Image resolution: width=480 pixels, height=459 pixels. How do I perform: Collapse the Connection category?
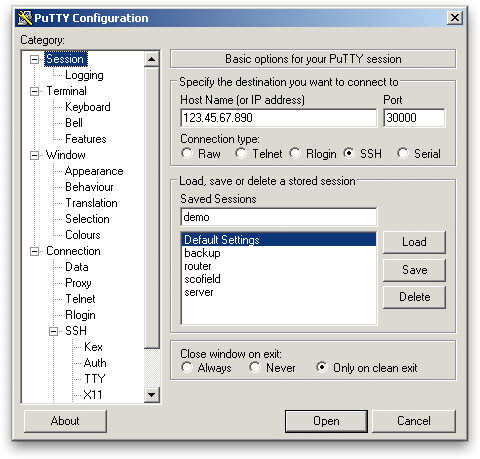tap(34, 251)
